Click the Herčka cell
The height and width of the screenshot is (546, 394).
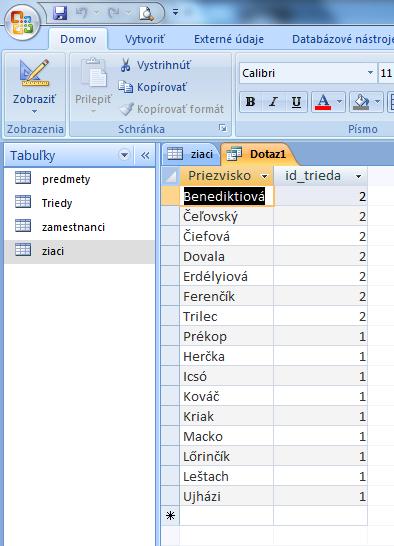[x=227, y=356]
